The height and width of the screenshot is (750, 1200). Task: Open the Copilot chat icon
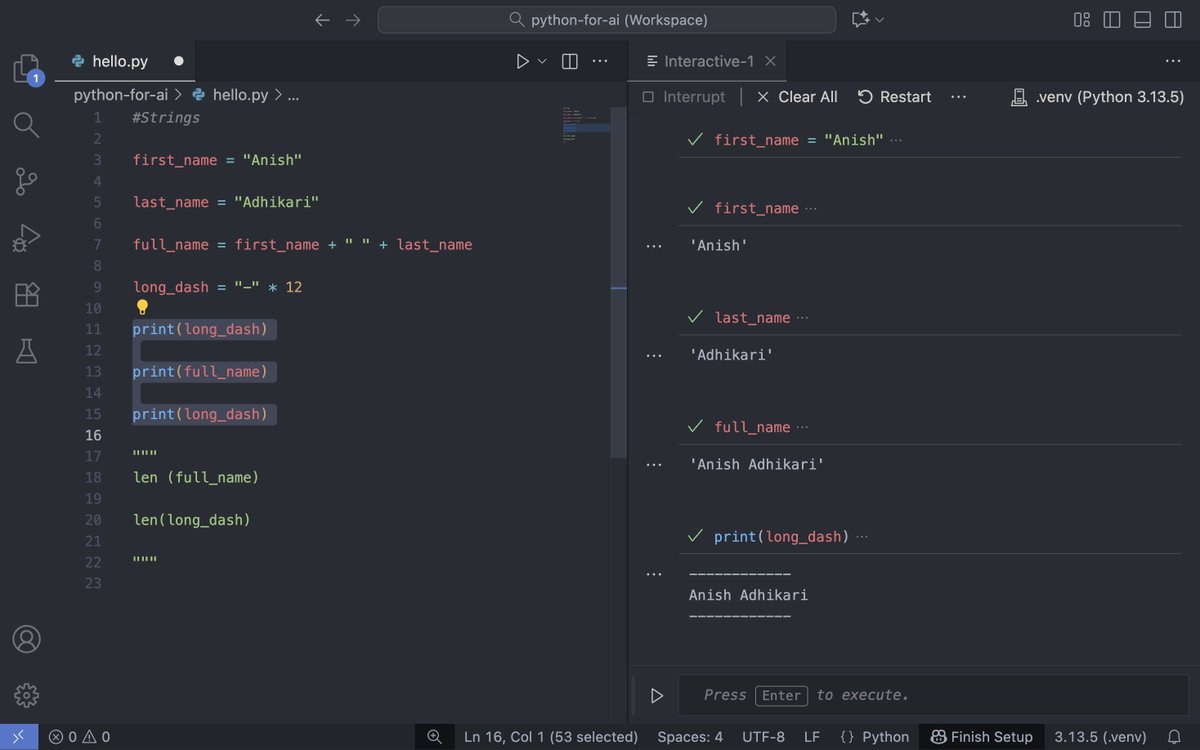(860, 20)
